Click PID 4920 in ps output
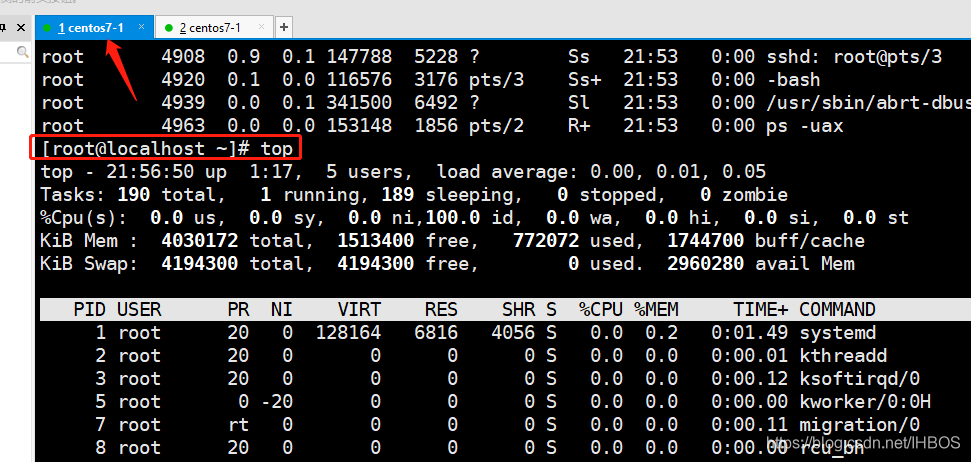The height and width of the screenshot is (462, 971). 183,80
